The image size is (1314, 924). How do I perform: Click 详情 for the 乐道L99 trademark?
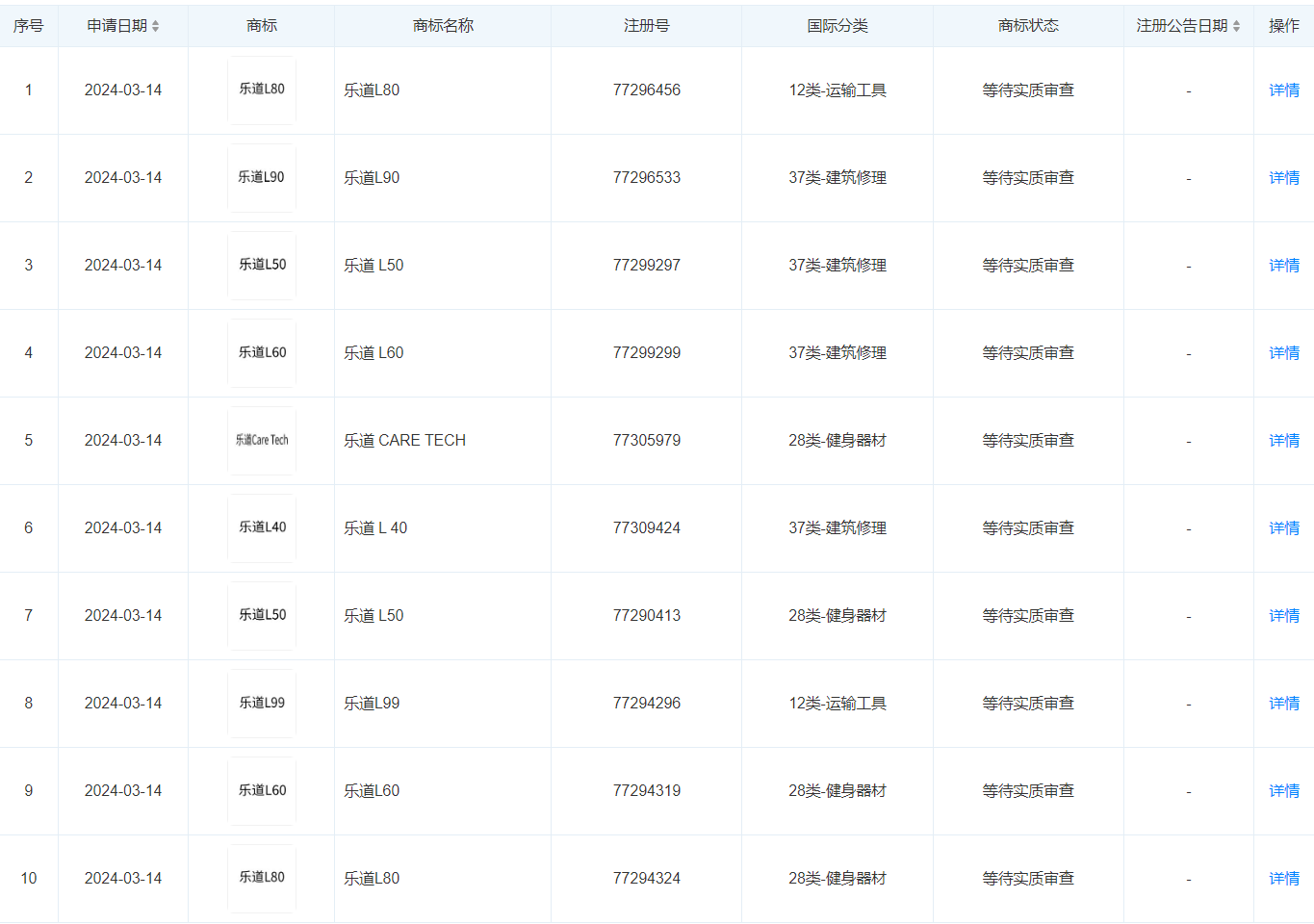pos(1283,704)
